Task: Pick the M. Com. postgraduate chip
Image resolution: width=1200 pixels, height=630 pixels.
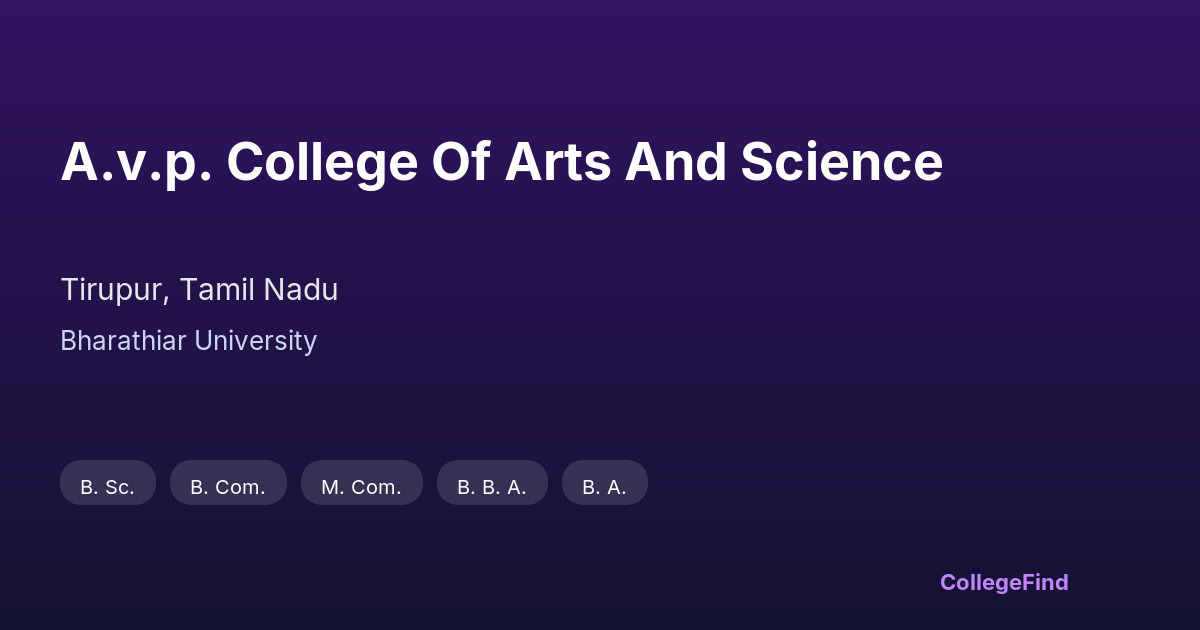Action: point(361,483)
